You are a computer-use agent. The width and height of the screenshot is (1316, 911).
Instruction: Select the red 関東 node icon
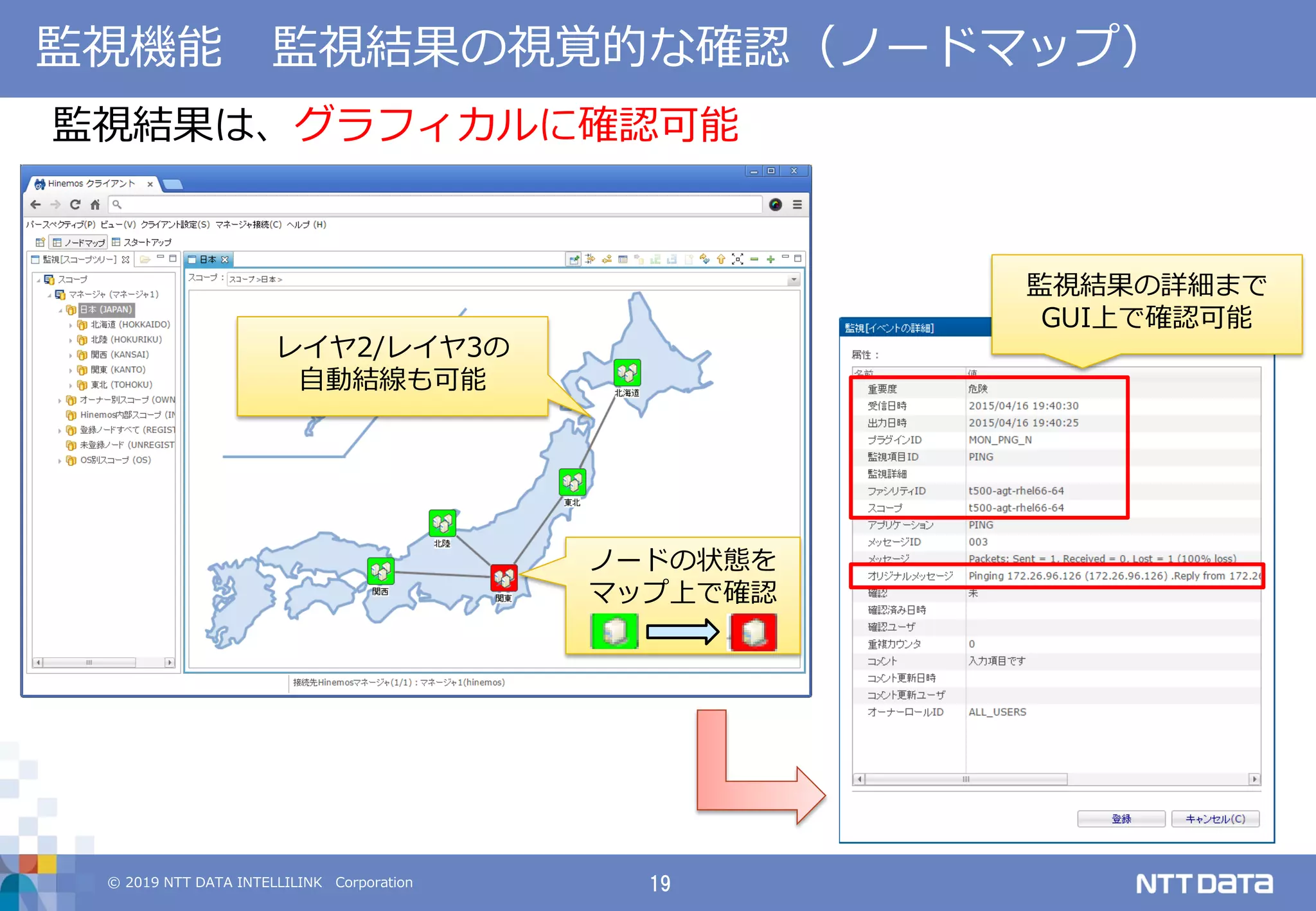(x=504, y=578)
